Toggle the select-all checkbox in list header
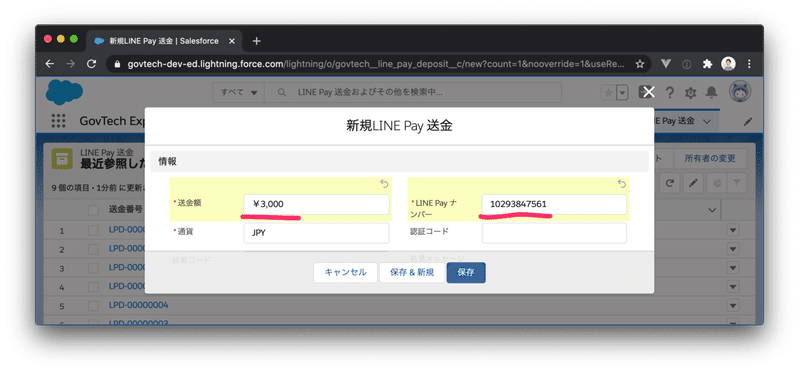 pos(93,210)
